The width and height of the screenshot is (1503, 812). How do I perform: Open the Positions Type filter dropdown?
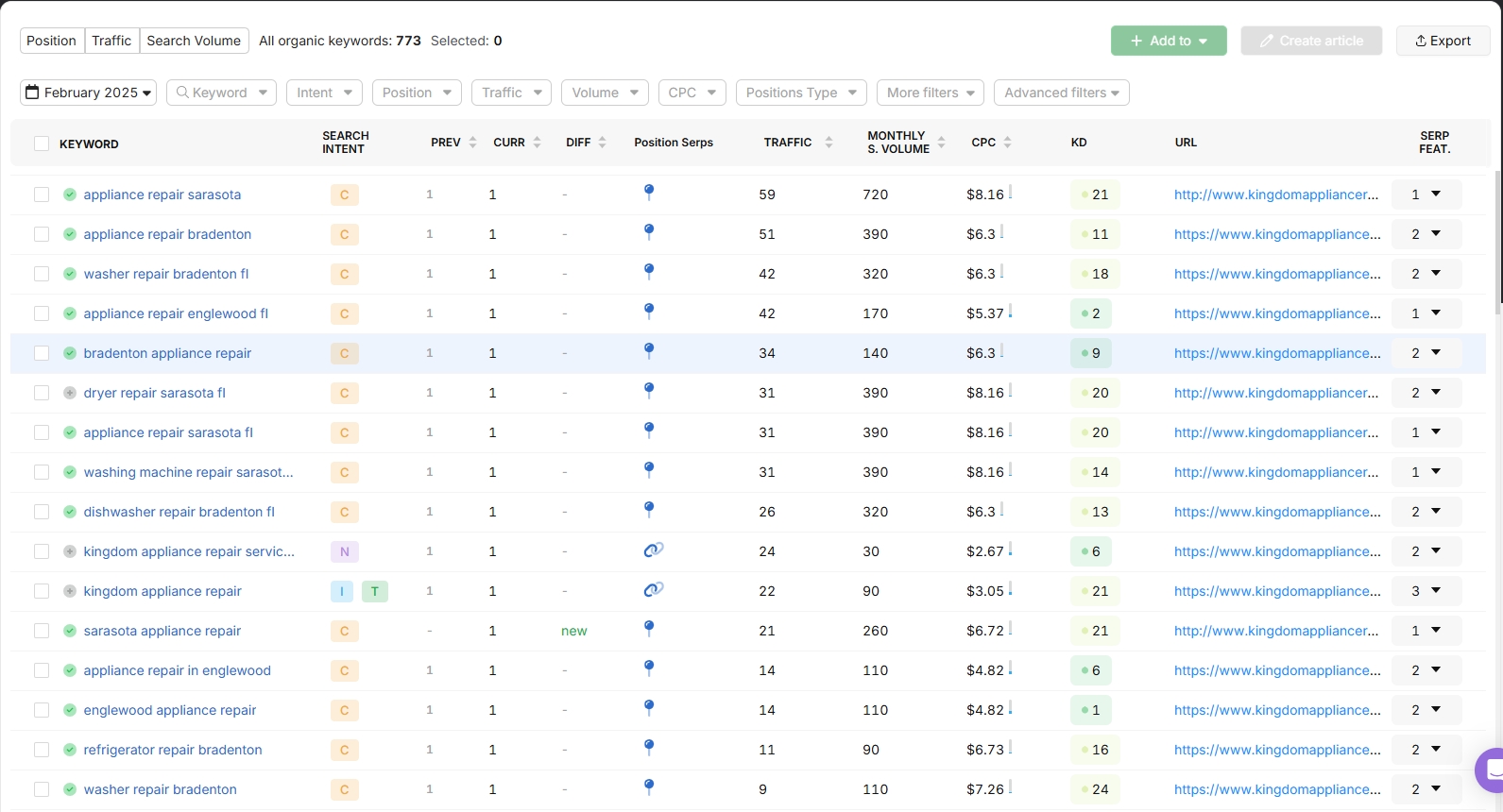pos(801,93)
